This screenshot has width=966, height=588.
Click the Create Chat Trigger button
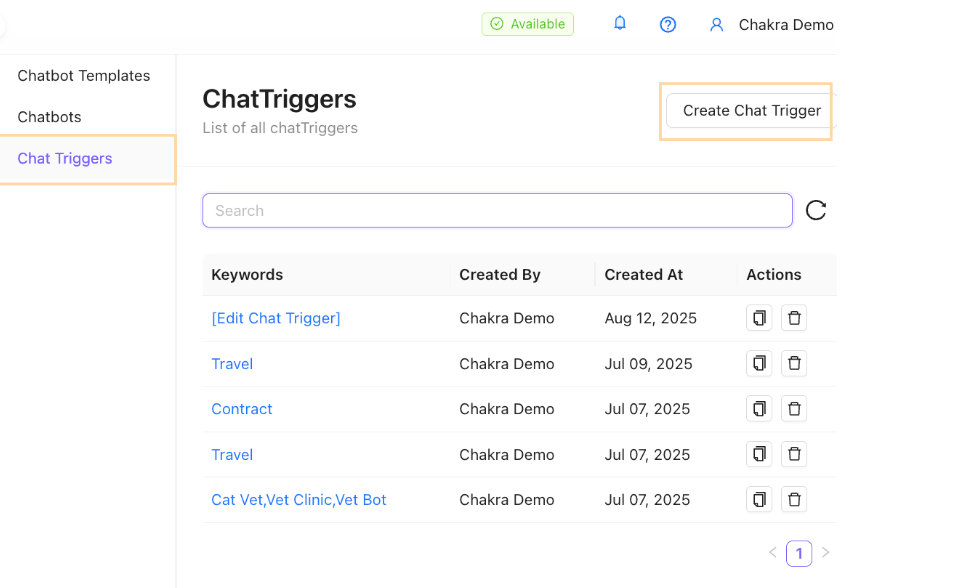[748, 110]
